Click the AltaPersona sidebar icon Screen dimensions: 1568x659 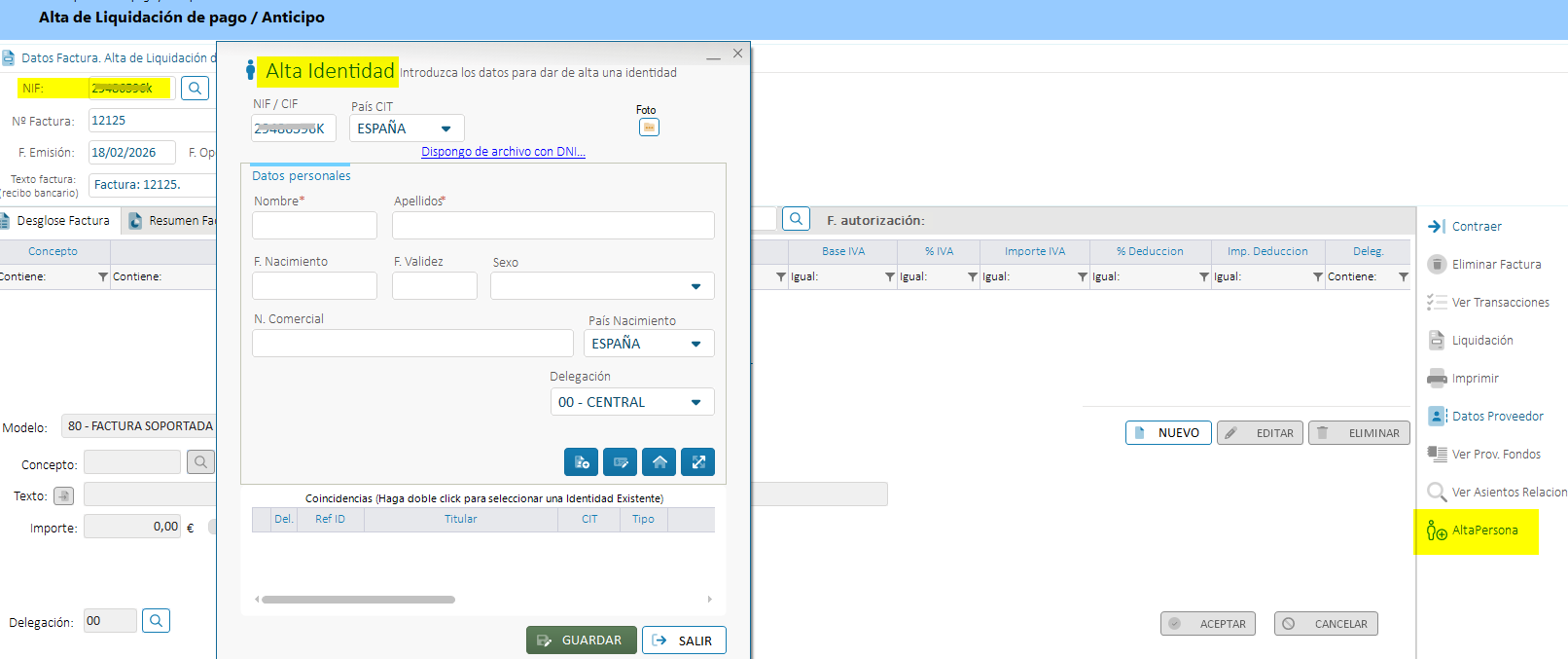[1436, 531]
